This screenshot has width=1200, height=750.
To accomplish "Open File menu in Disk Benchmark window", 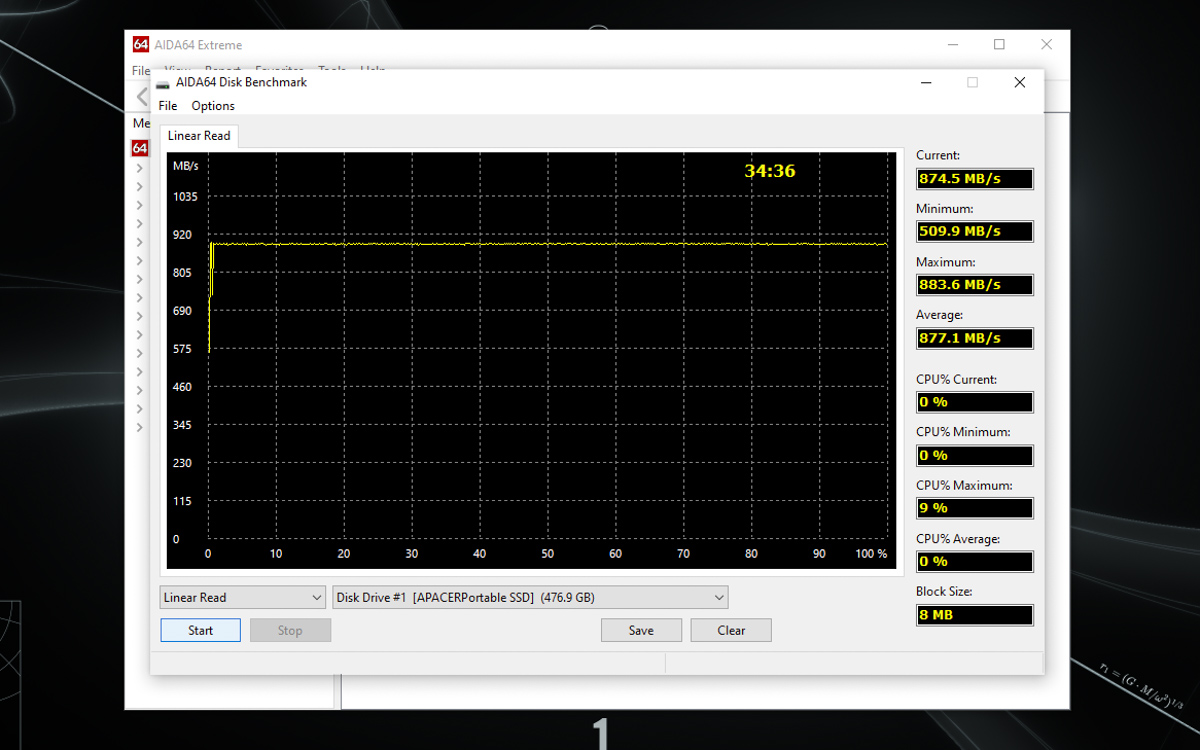I will pos(168,106).
